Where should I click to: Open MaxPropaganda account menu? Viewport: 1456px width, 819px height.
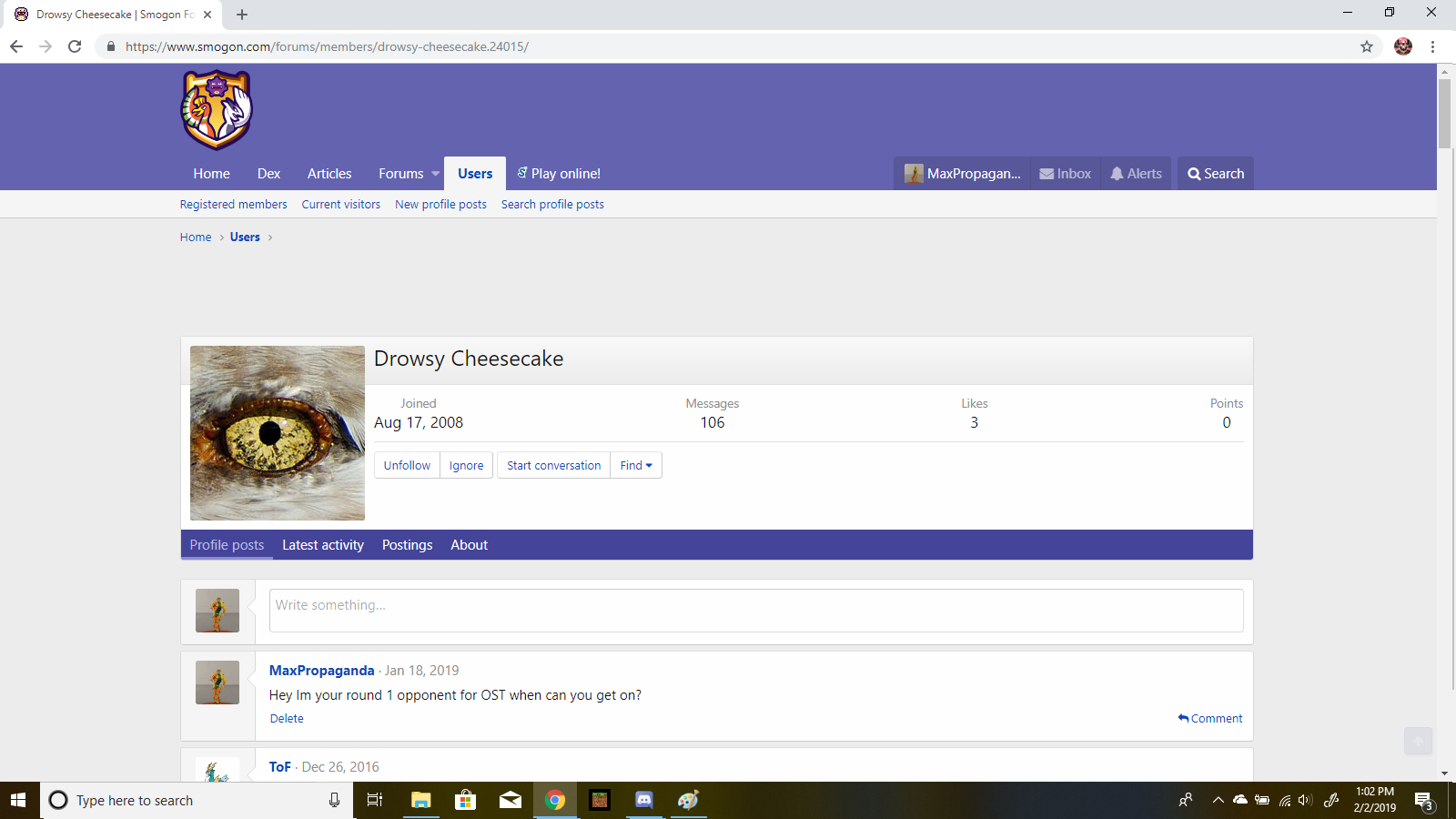click(x=962, y=174)
